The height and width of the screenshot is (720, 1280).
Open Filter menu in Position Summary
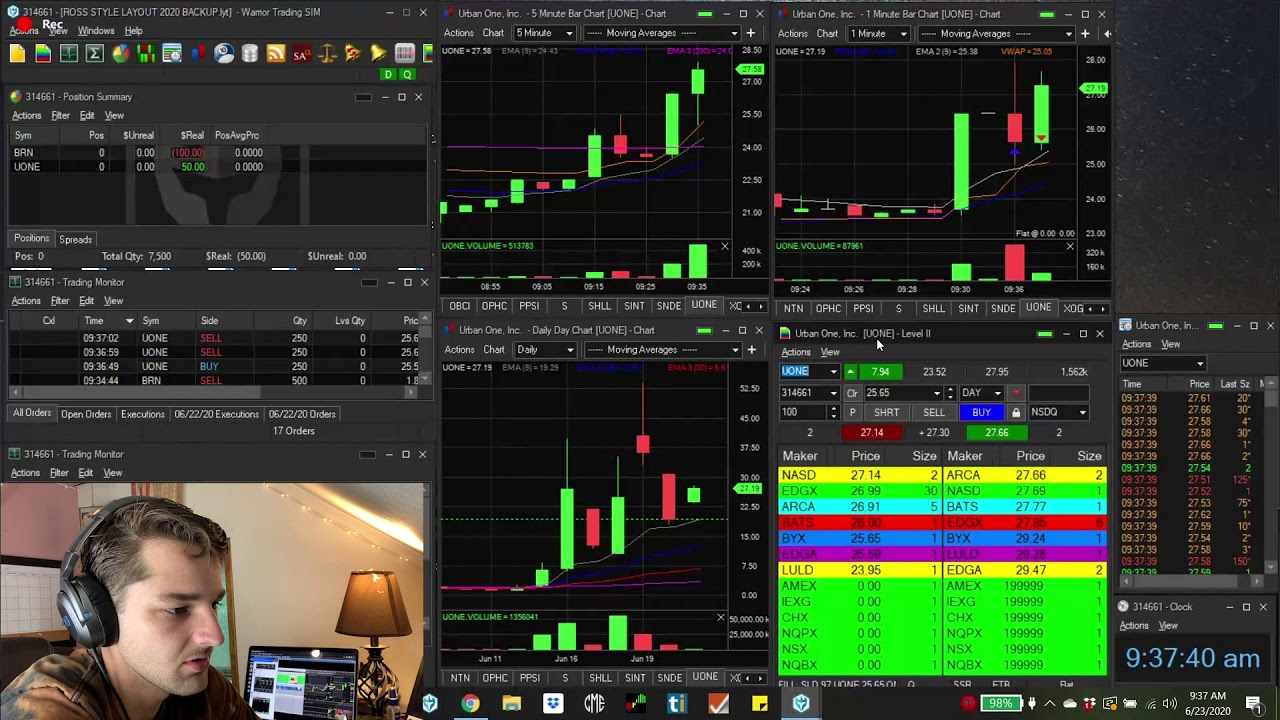pyautogui.click(x=60, y=115)
